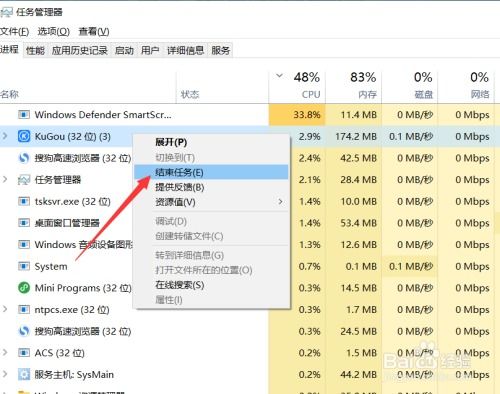Sort by the 内存 column header

click(x=367, y=95)
